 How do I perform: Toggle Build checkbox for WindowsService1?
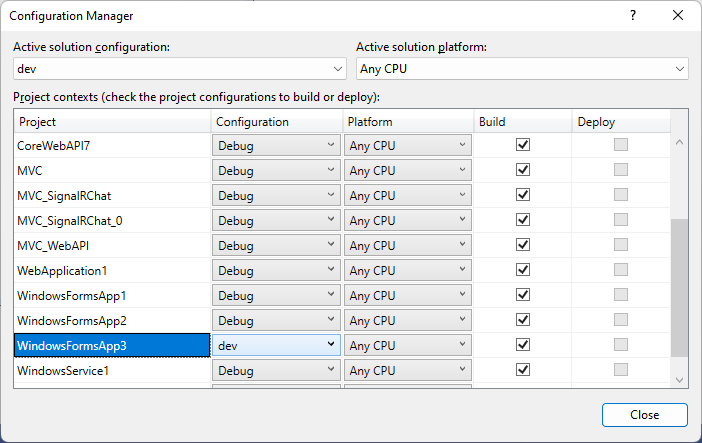[x=523, y=370]
